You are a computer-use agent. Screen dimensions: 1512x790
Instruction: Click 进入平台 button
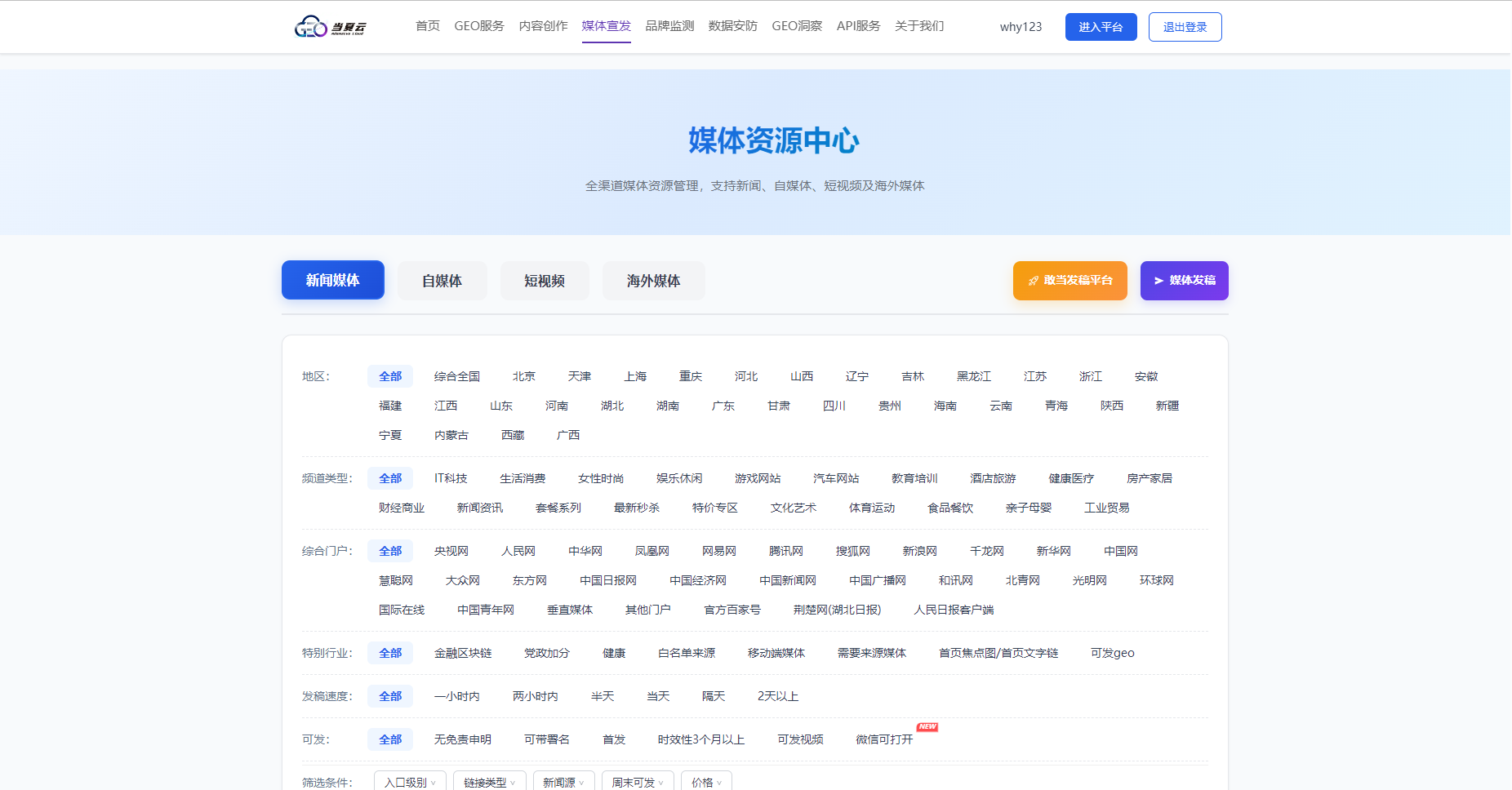1101,27
